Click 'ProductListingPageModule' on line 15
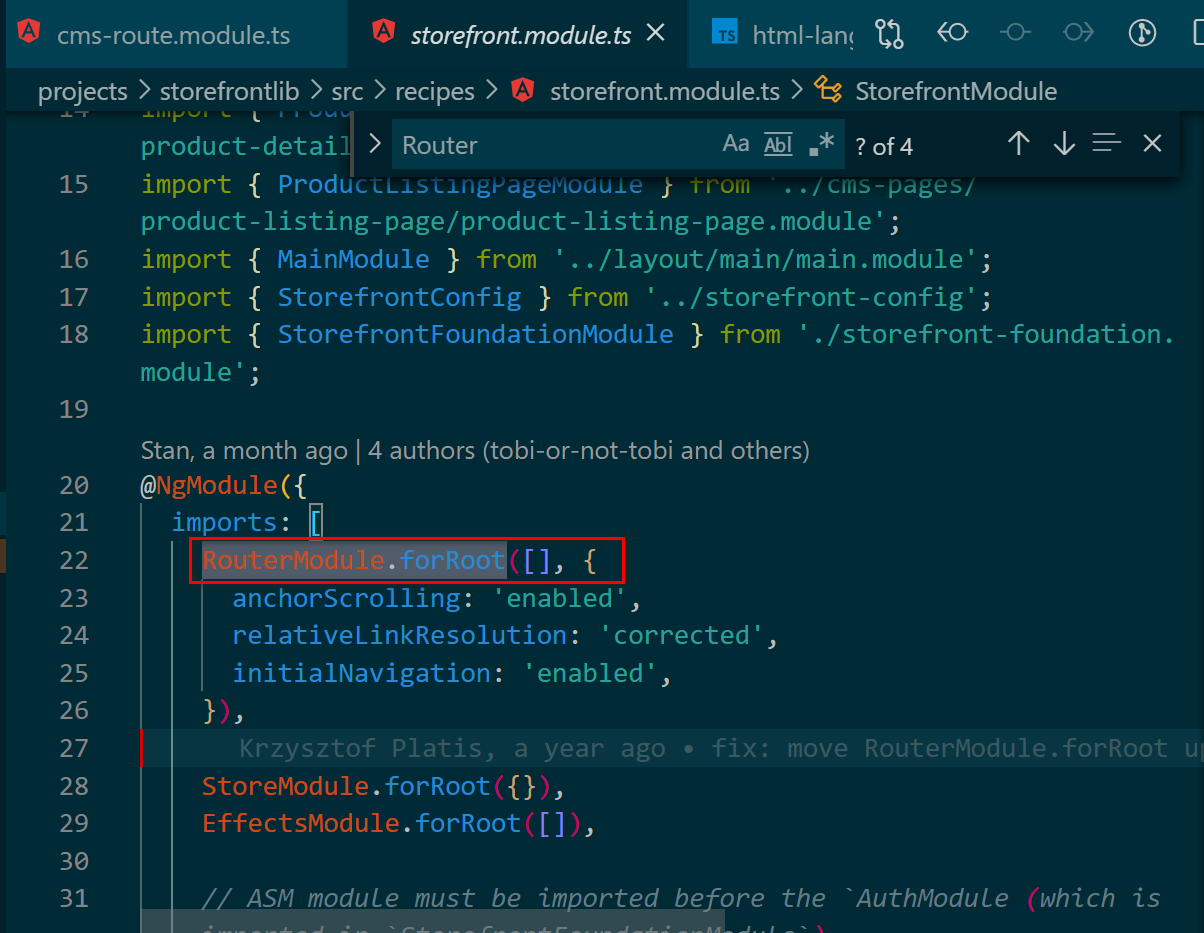Screen dimensions: 1204x933 460,185
